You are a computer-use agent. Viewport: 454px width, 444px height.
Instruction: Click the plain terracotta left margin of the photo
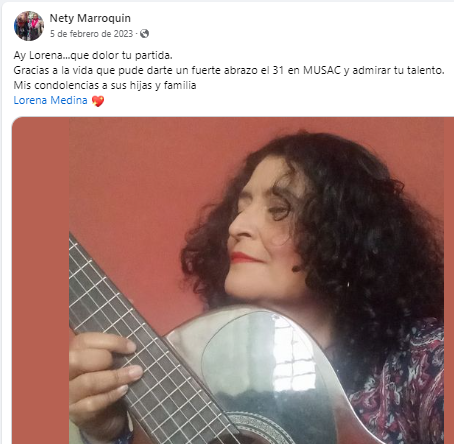click(41, 280)
